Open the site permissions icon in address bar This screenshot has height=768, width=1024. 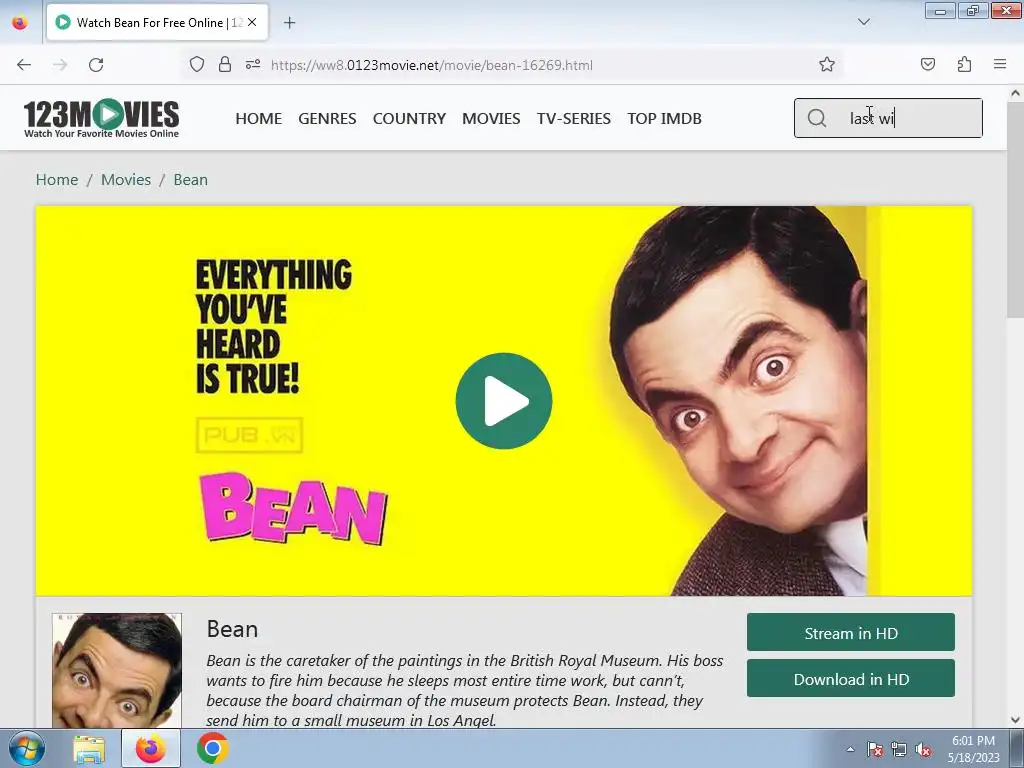click(x=253, y=65)
